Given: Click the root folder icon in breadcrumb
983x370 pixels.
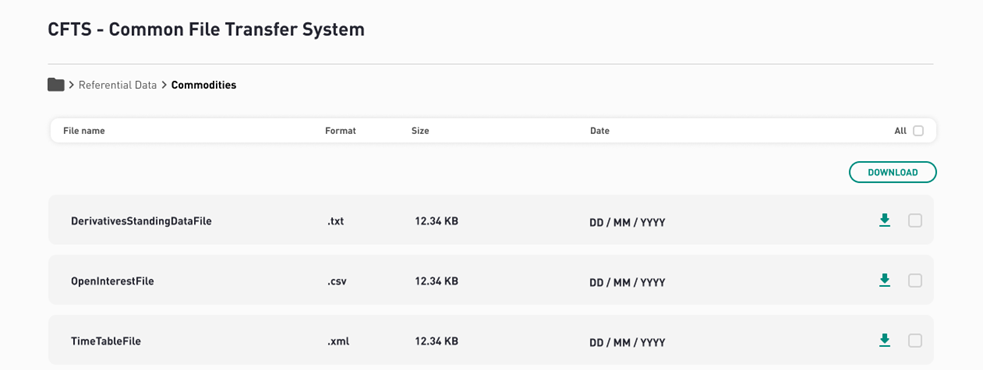Looking at the screenshot, I should [56, 85].
